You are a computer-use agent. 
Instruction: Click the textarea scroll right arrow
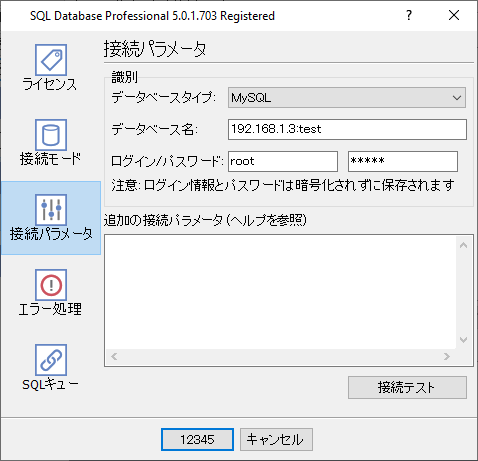point(447,357)
